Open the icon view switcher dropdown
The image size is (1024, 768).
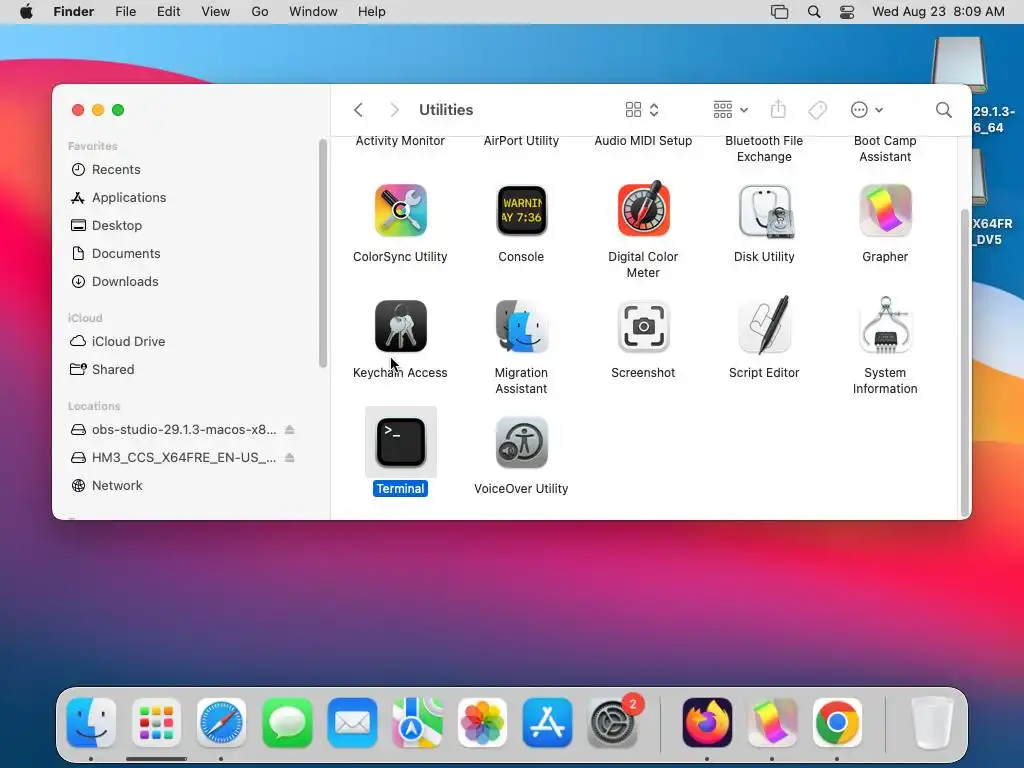point(642,110)
